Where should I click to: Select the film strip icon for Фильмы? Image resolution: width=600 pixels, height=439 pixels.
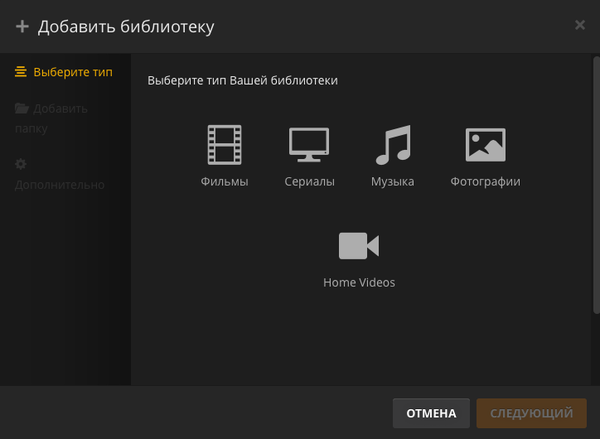[x=224, y=145]
